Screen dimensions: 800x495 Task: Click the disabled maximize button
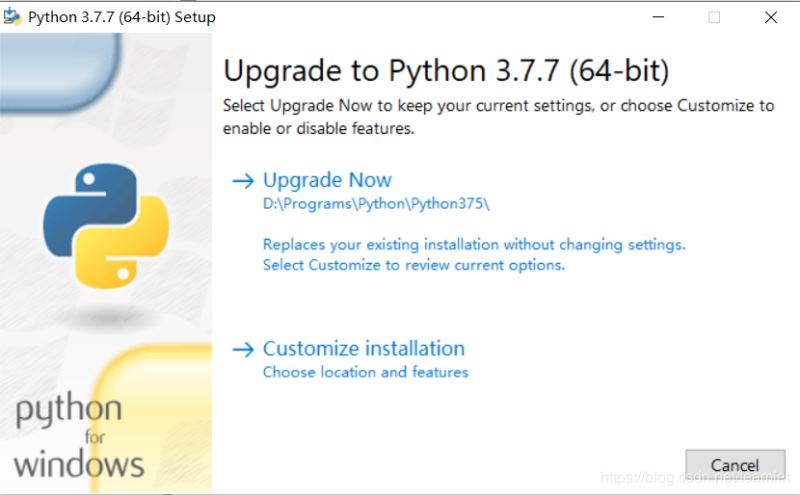click(714, 17)
